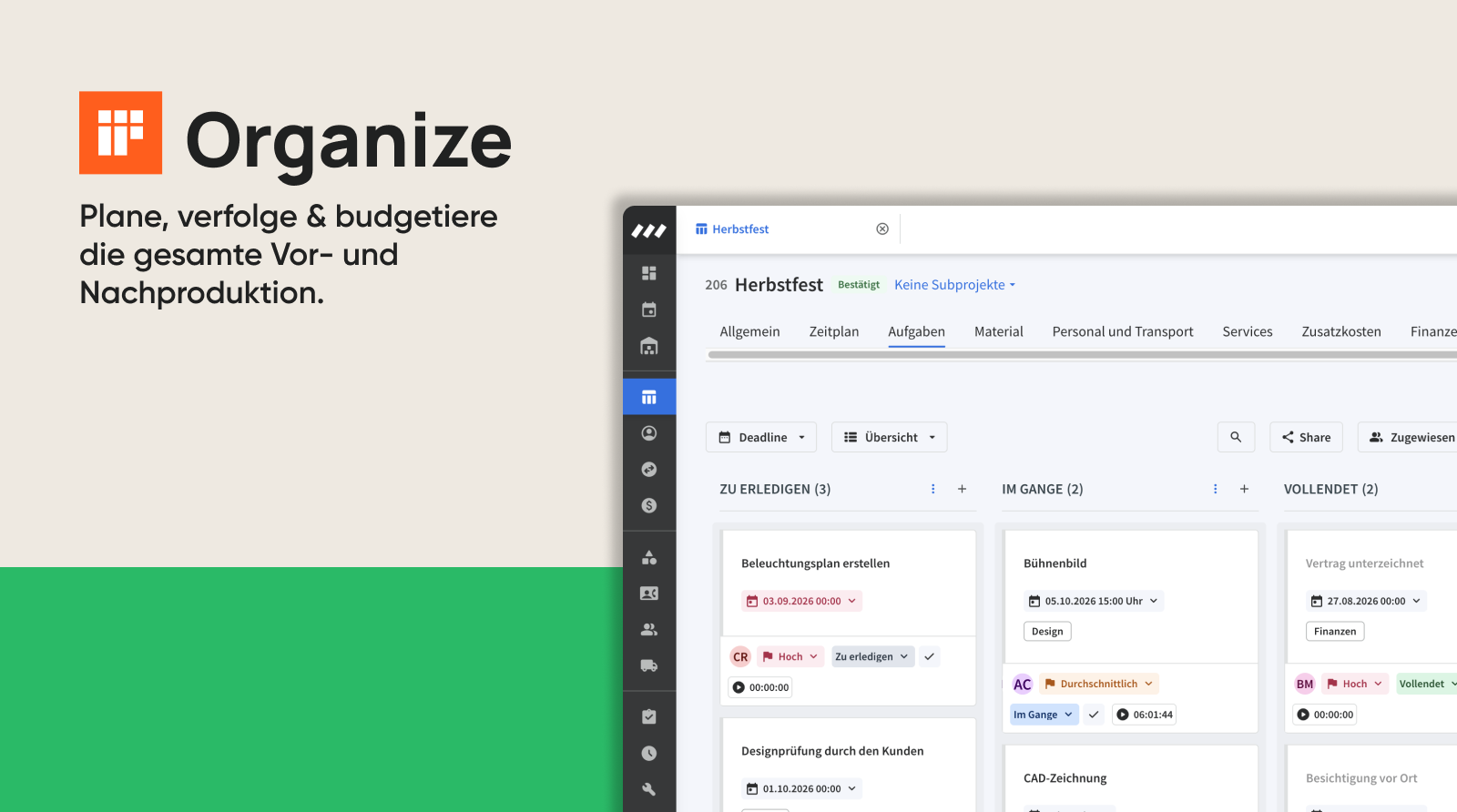1457x812 pixels.
Task: Open the warehouse icon in sidebar
Action: (x=649, y=346)
